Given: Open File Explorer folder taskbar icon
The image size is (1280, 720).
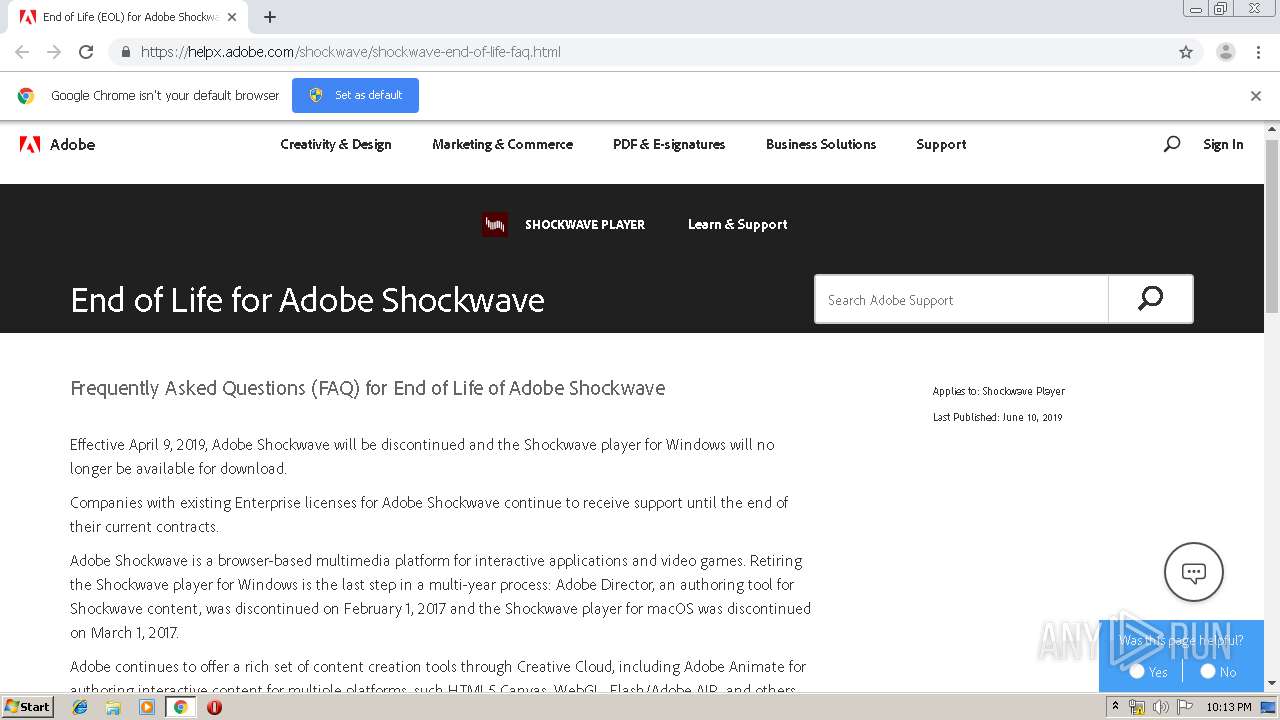Looking at the screenshot, I should pos(113,707).
